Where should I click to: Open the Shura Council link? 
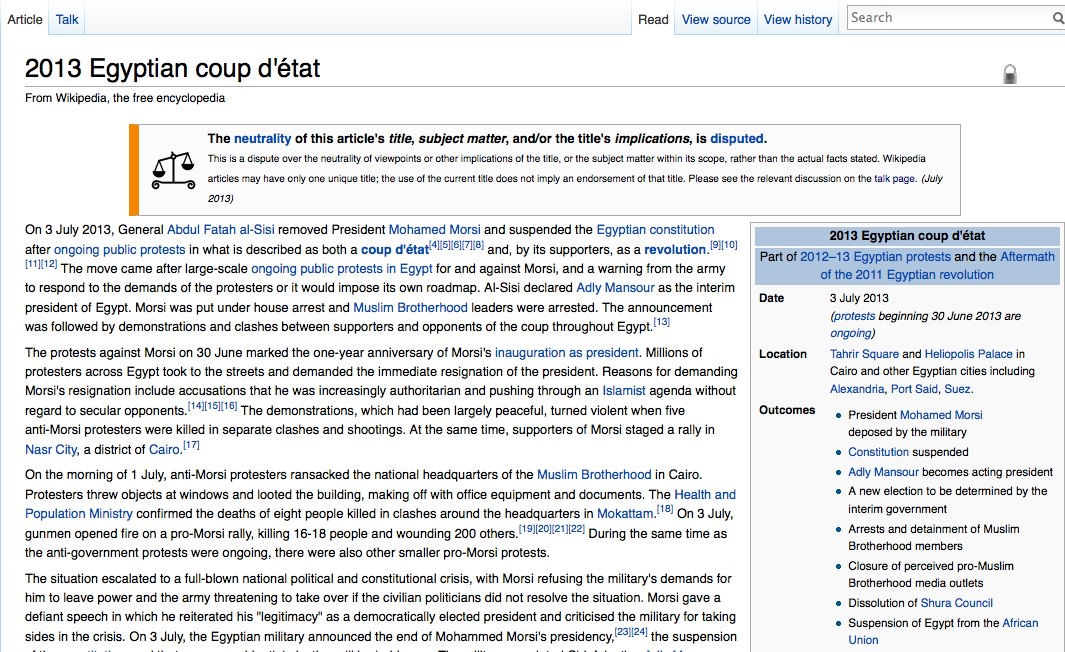[x=956, y=603]
